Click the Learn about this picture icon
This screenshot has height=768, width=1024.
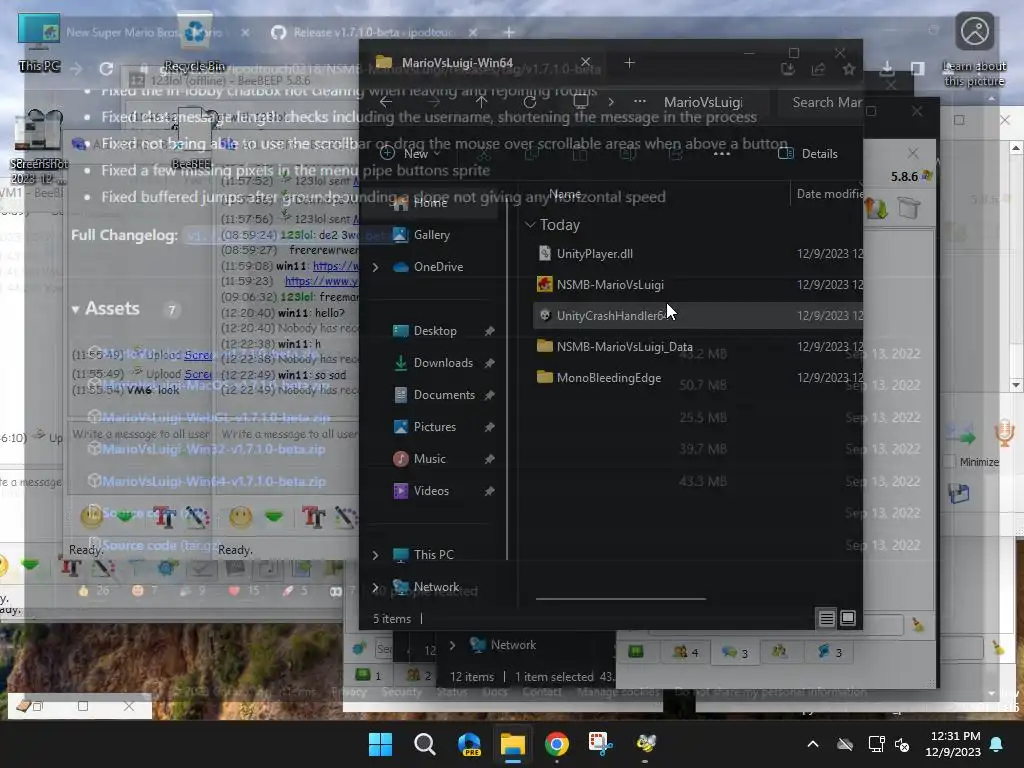[974, 49]
